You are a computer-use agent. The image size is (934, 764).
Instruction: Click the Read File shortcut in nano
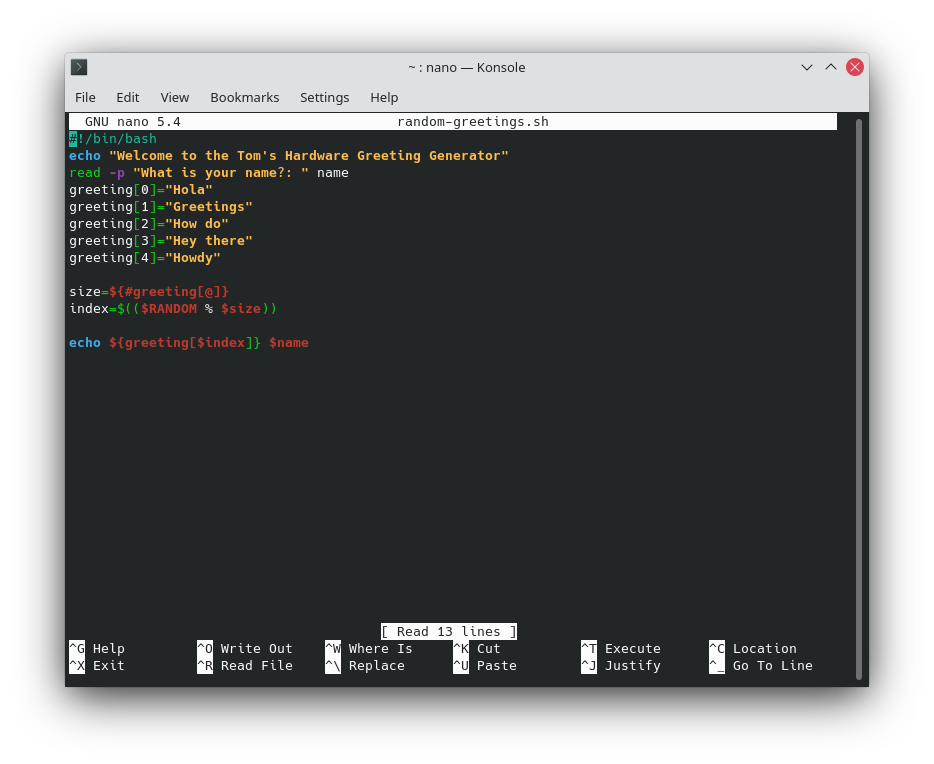(247, 665)
